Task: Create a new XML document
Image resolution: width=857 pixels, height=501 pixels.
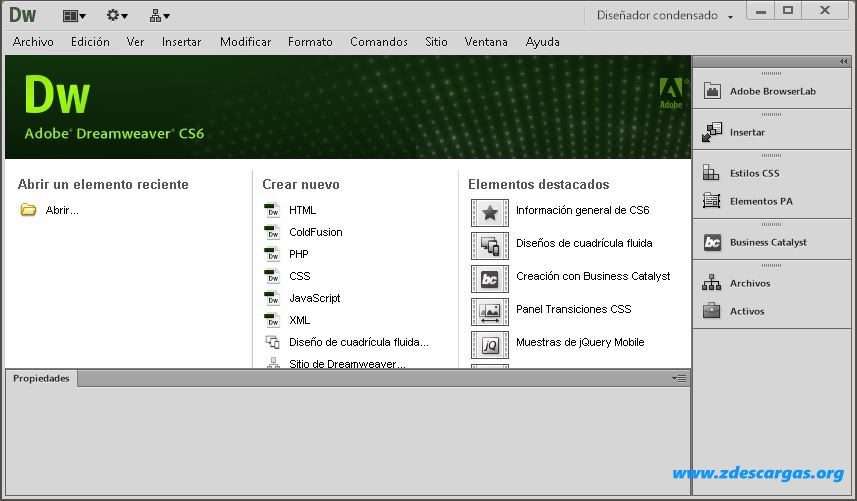Action: click(299, 320)
